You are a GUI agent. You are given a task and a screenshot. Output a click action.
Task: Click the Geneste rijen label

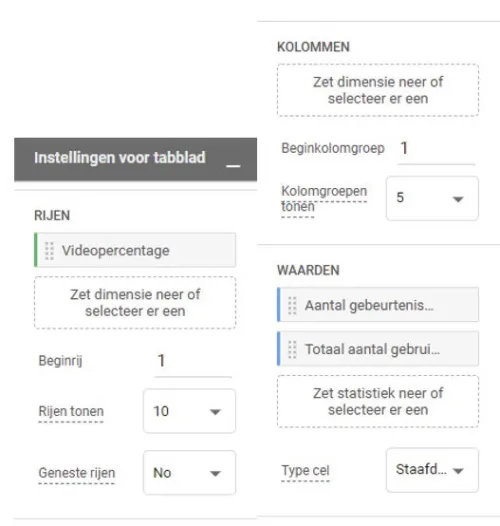[x=77, y=473]
